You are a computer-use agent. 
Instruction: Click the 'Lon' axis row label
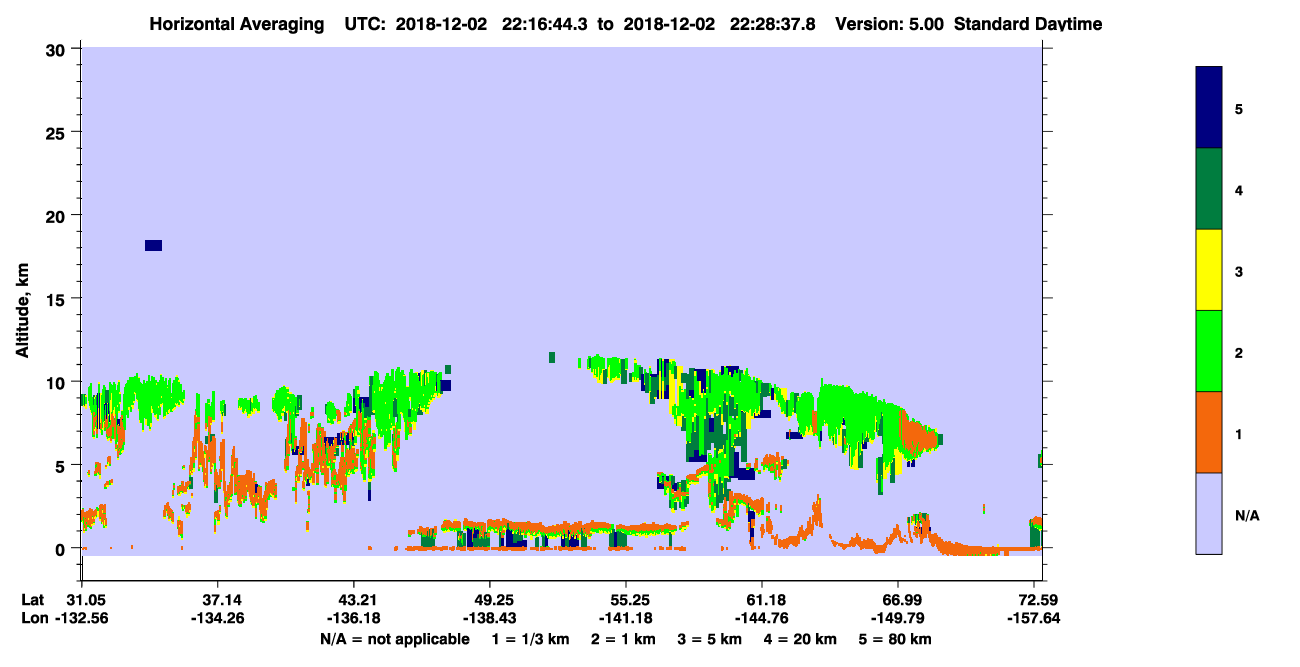tap(33, 618)
